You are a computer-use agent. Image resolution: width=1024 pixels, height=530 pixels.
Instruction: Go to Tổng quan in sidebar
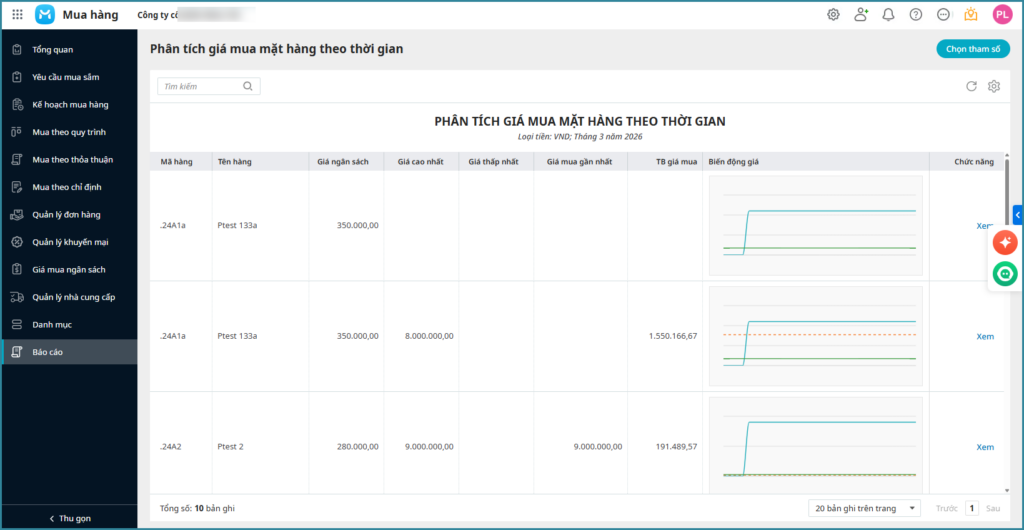52,49
